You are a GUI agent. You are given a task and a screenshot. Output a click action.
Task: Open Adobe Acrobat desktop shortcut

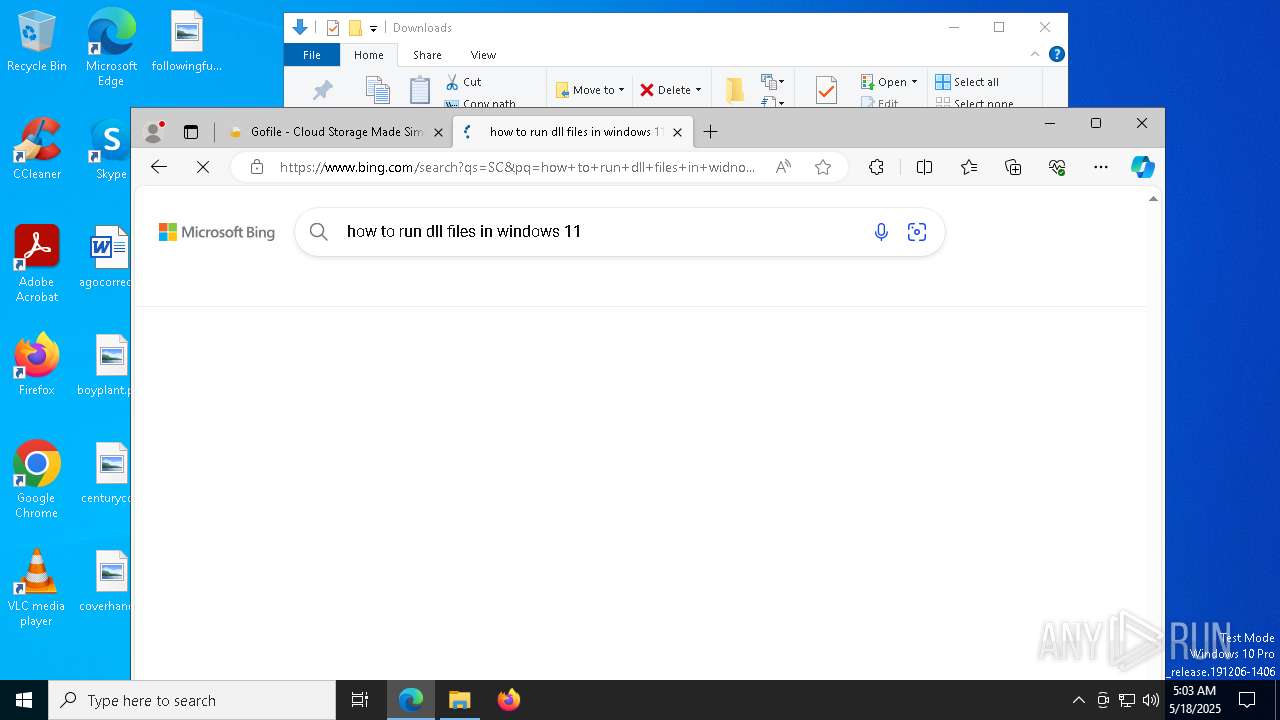[x=37, y=264]
